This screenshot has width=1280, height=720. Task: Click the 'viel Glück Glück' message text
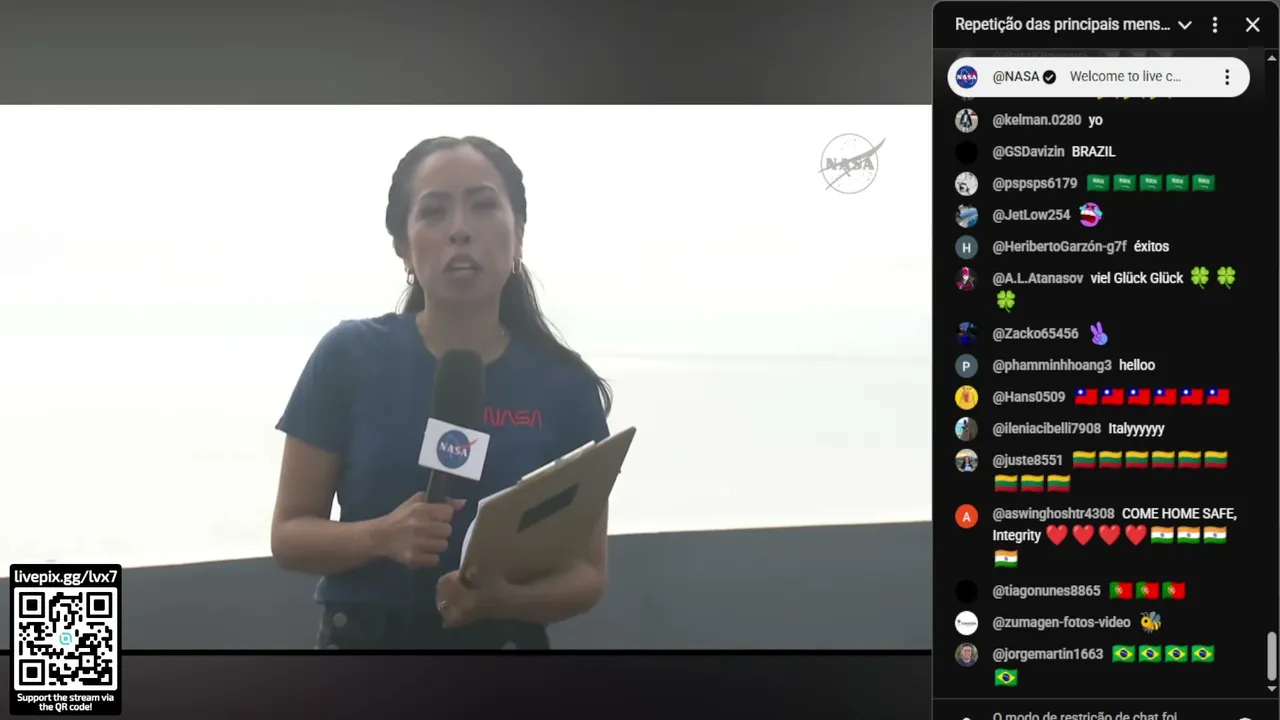click(x=1137, y=278)
